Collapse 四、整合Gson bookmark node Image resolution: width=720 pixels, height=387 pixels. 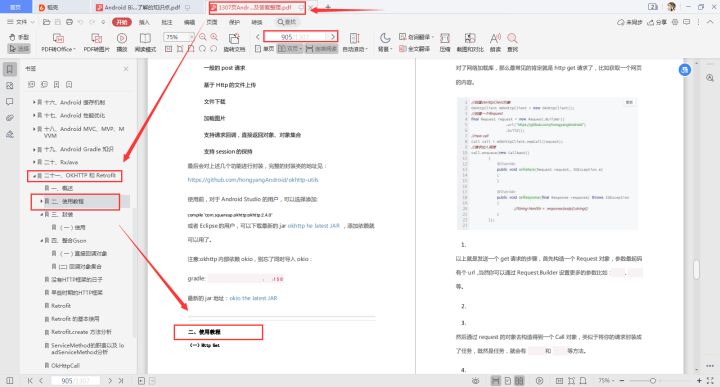point(41,241)
